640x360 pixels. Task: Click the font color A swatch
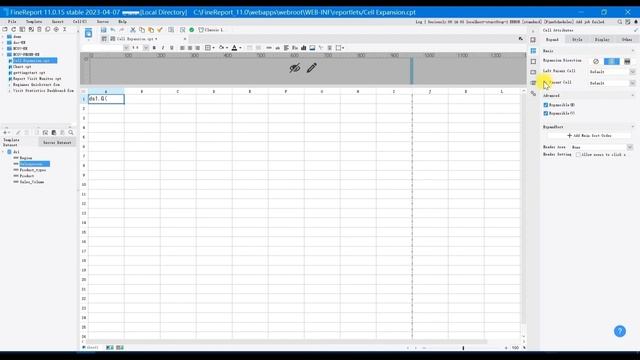pyautogui.click(x=234, y=48)
